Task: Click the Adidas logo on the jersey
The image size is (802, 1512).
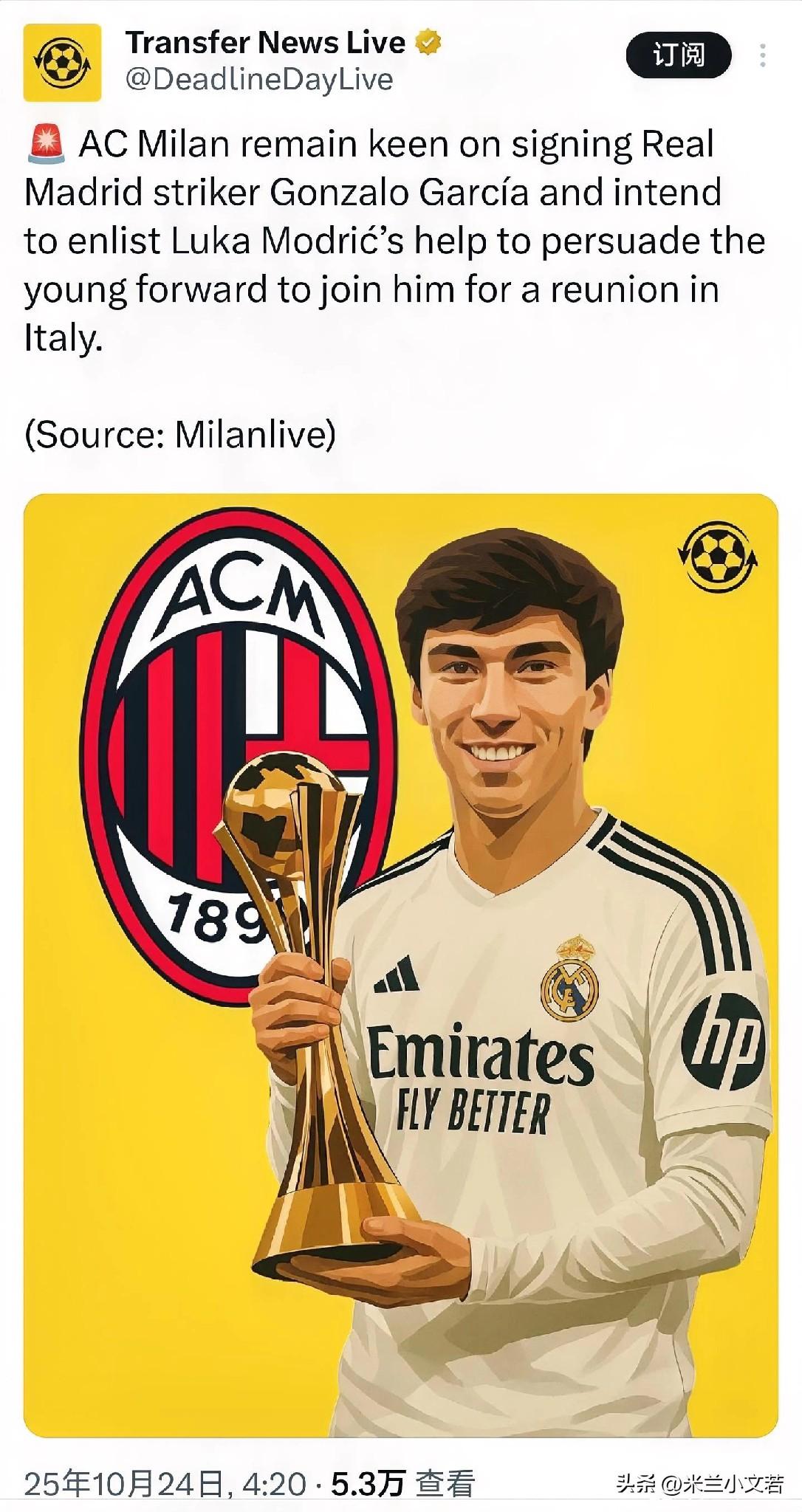Action: (397, 975)
